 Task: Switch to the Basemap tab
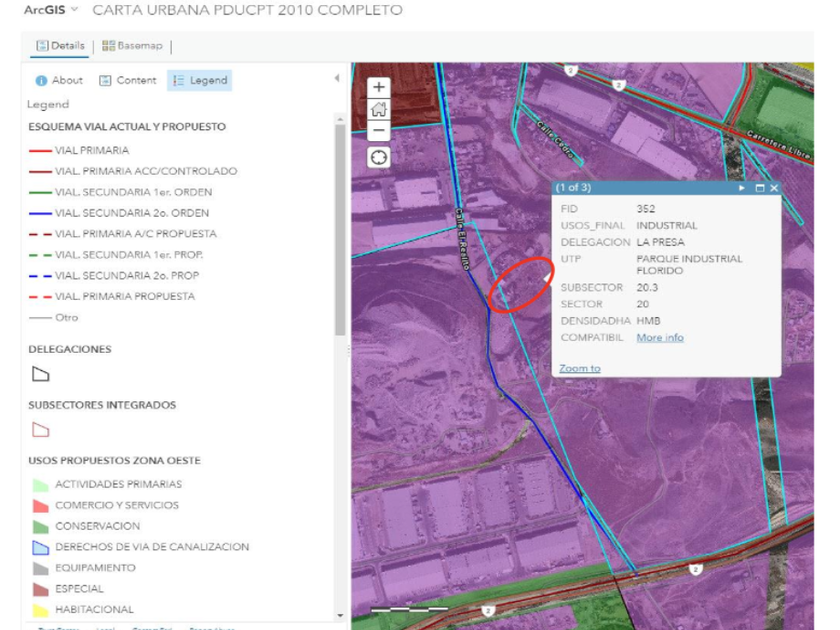[x=132, y=46]
